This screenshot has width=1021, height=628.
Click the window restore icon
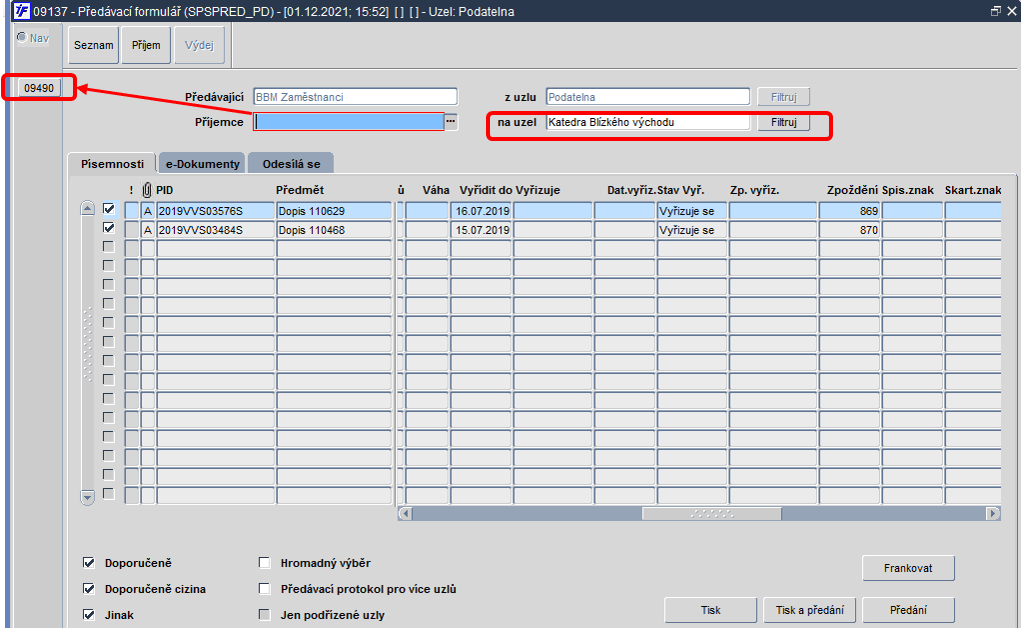[x=996, y=11]
